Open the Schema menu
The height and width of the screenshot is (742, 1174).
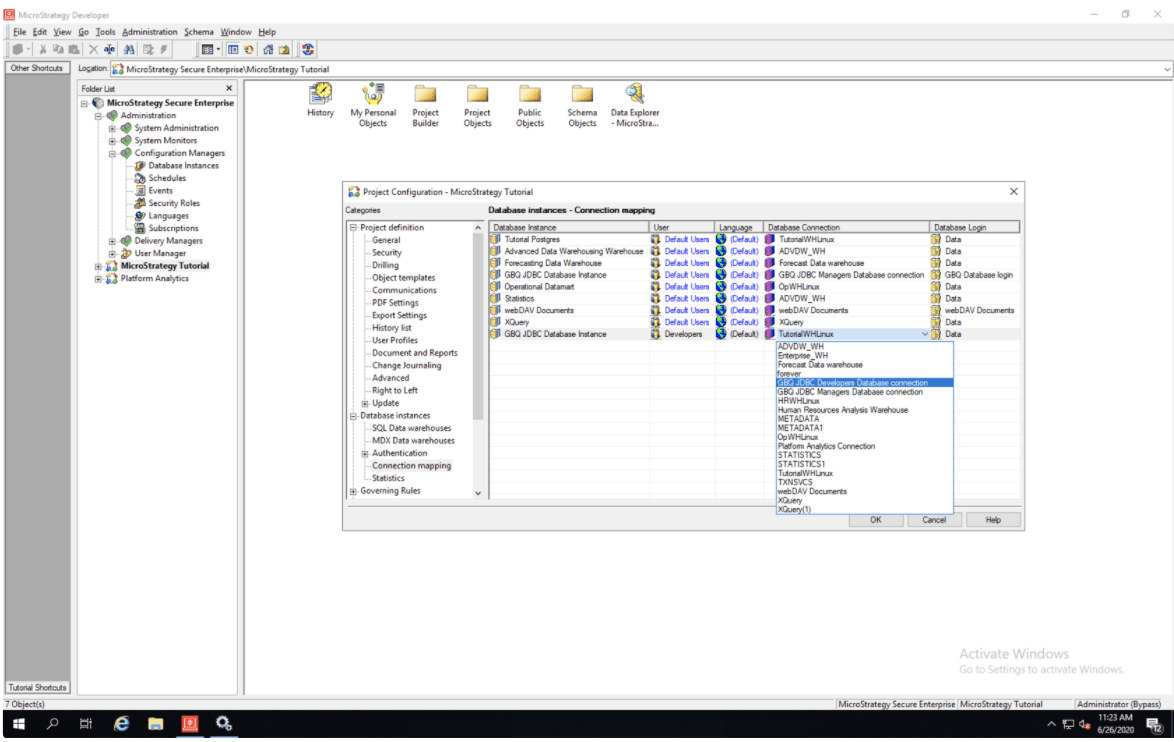pos(198,32)
